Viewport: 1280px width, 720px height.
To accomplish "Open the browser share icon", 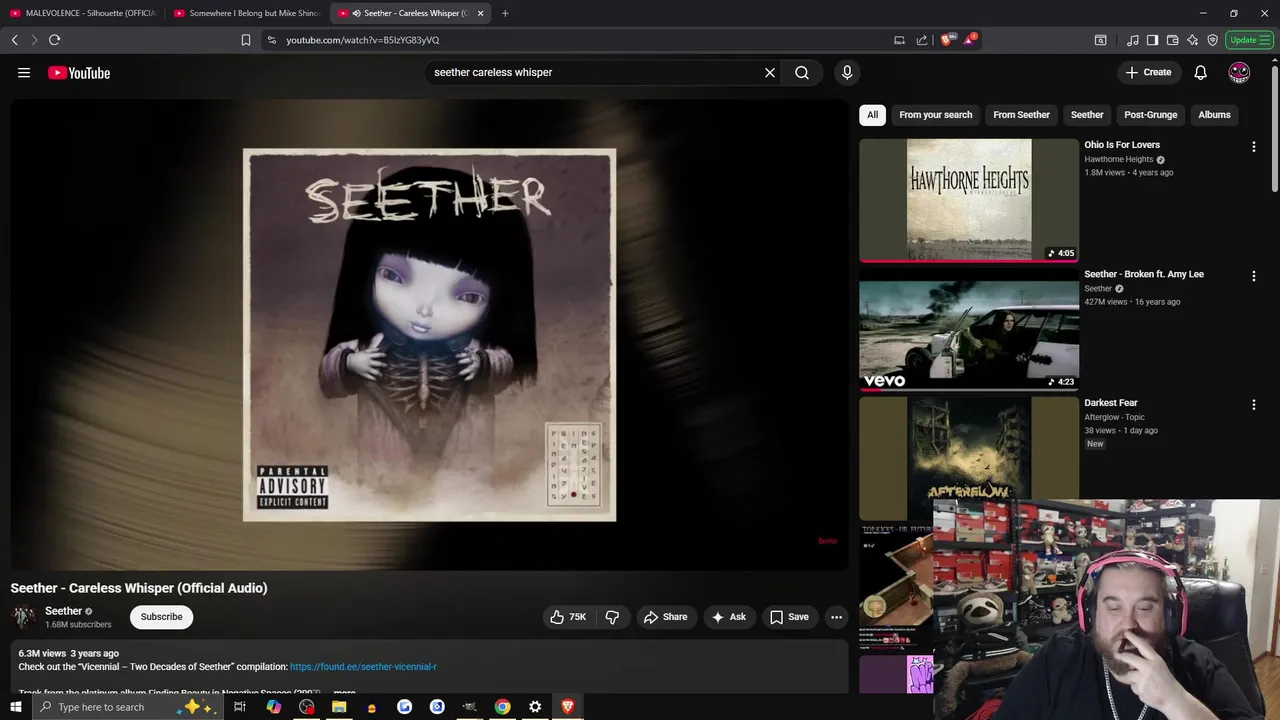I will point(922,40).
